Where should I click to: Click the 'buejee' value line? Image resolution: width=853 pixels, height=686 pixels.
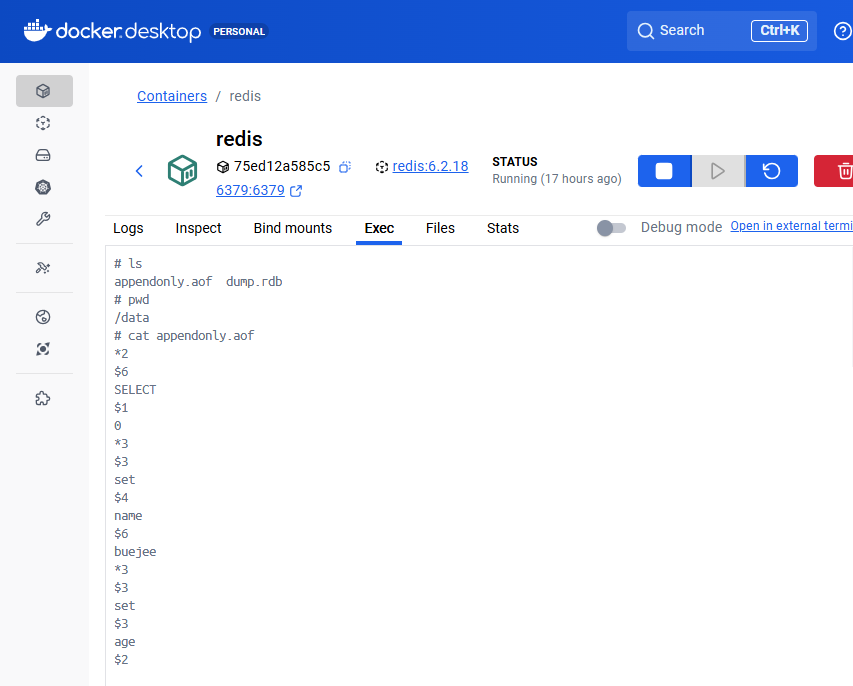tap(135, 552)
